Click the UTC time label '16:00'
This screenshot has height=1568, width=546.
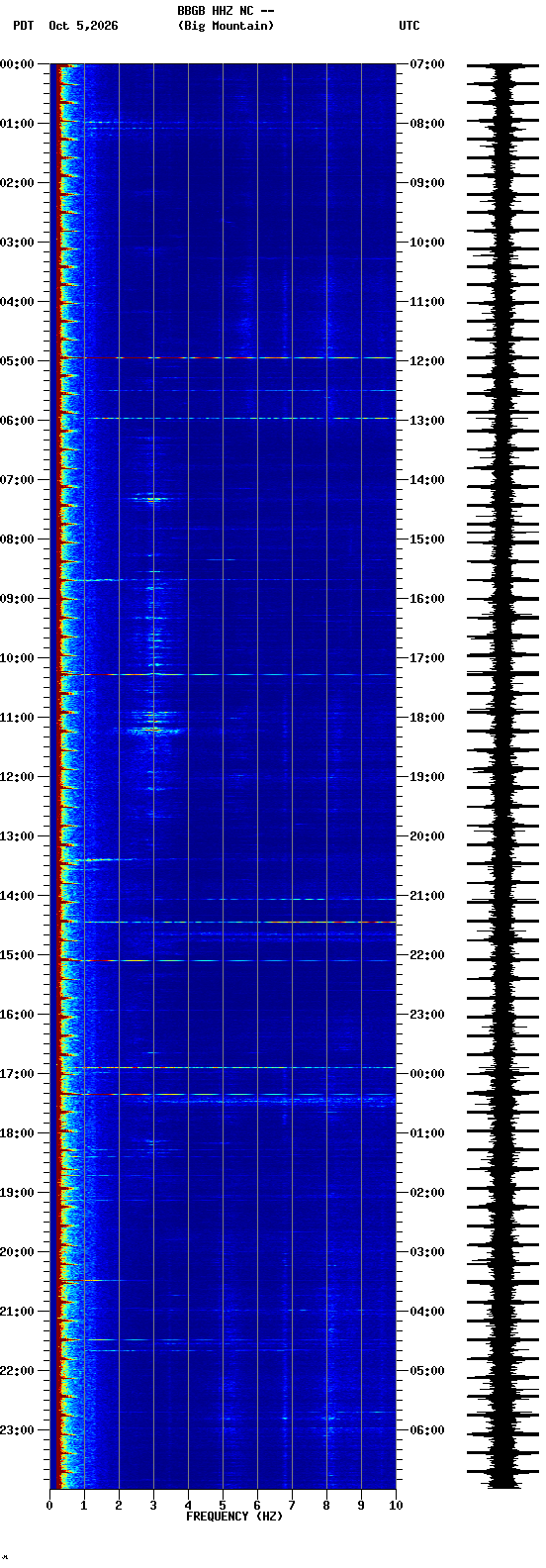427,599
